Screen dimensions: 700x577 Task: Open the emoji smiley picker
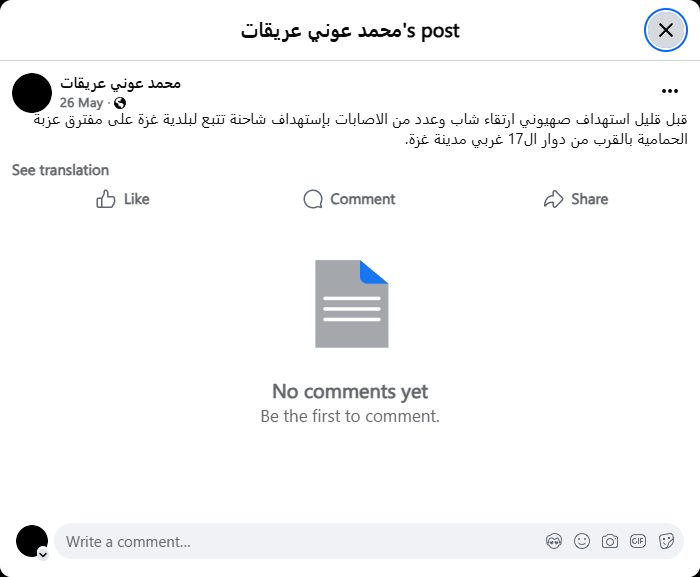tap(582, 541)
